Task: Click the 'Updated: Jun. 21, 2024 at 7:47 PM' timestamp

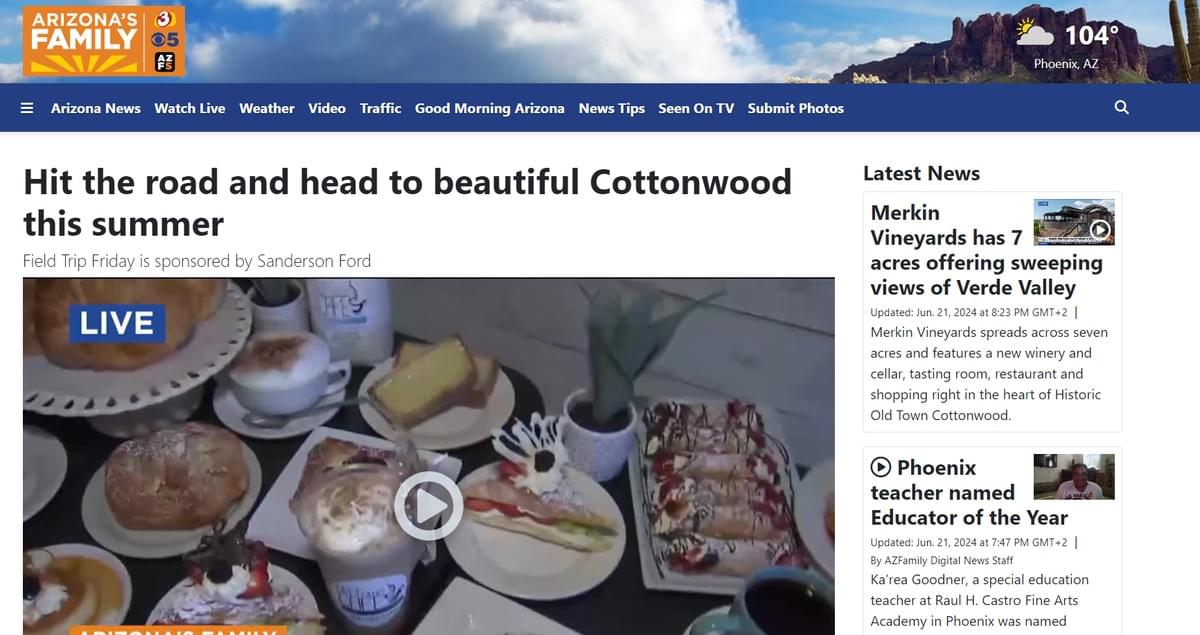Action: 969,542
